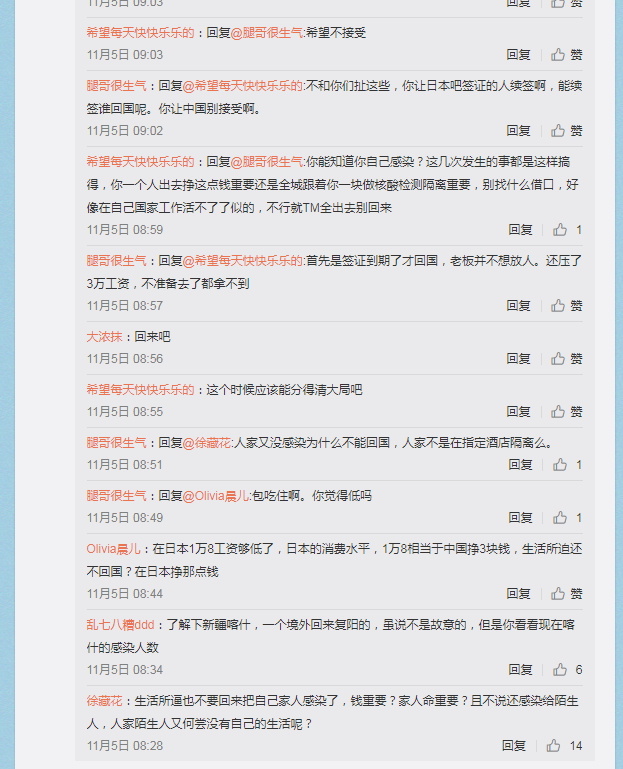Screen dimensions: 623x769
Task: Click @腿哥很生气 mention in 希望不接受 comment
Action: tap(267, 33)
